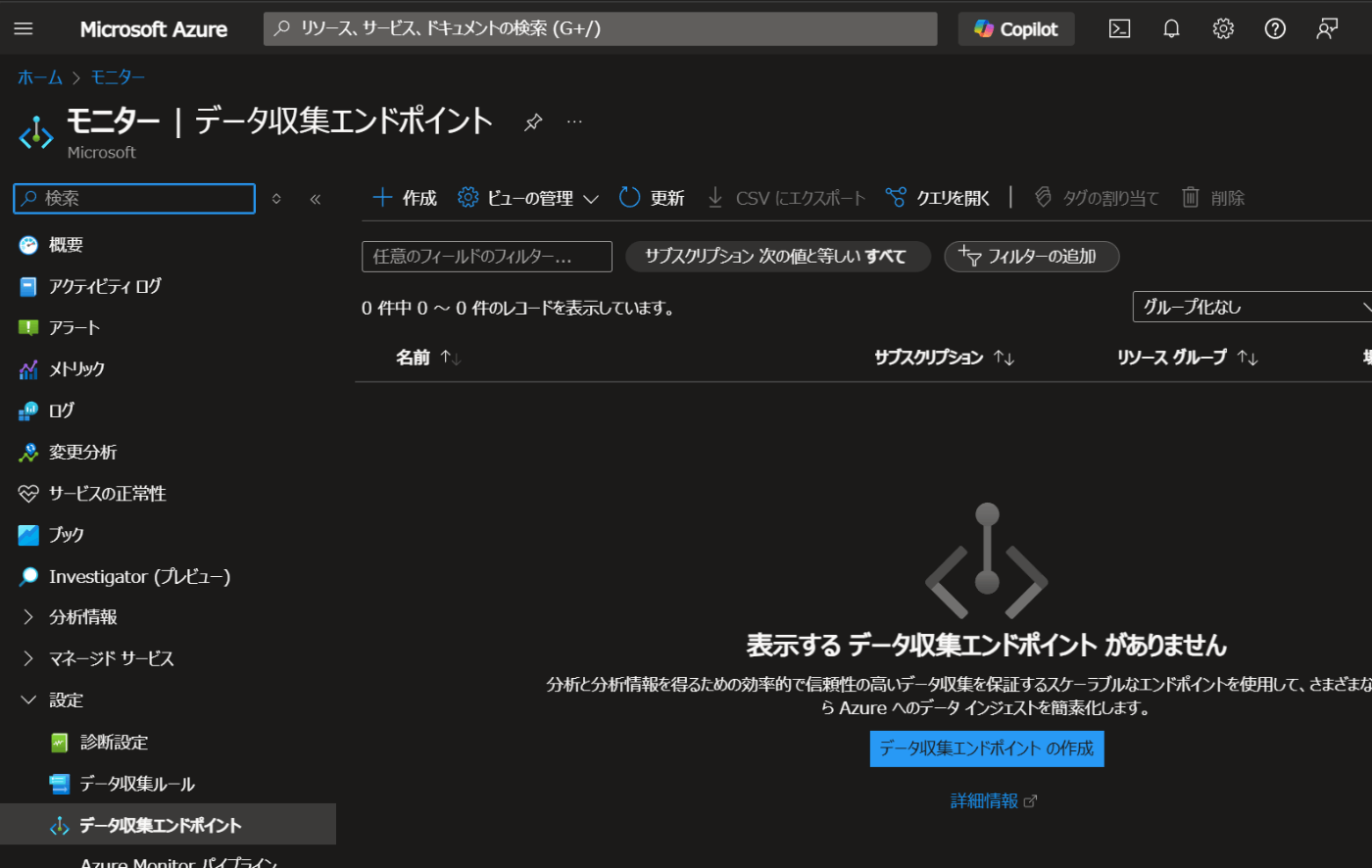Click the 診断設定 icon

60,743
